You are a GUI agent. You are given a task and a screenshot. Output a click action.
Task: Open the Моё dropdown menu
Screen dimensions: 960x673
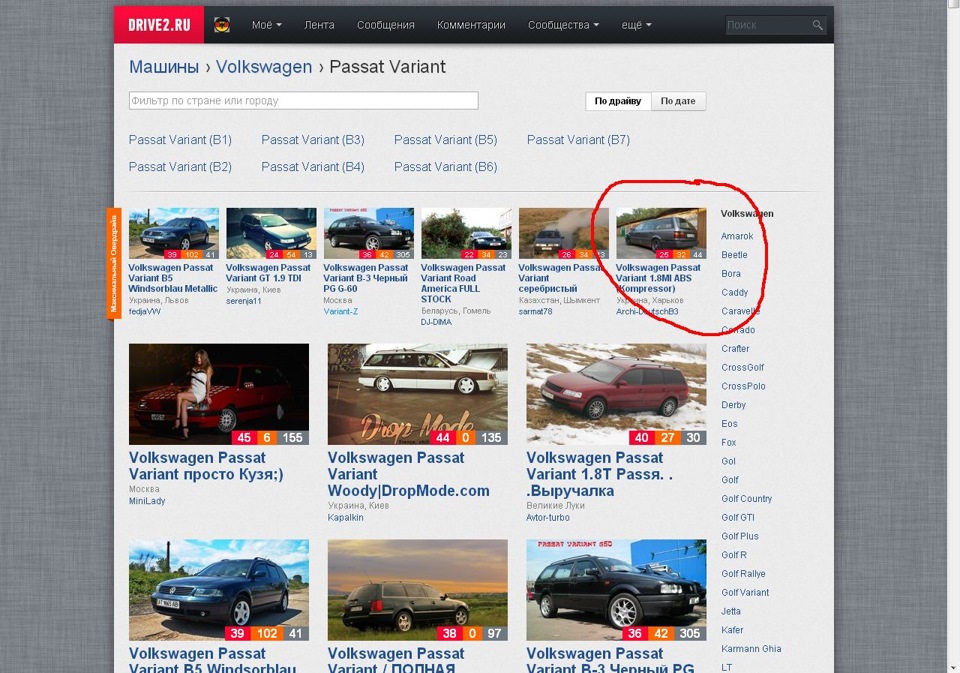click(x=266, y=25)
